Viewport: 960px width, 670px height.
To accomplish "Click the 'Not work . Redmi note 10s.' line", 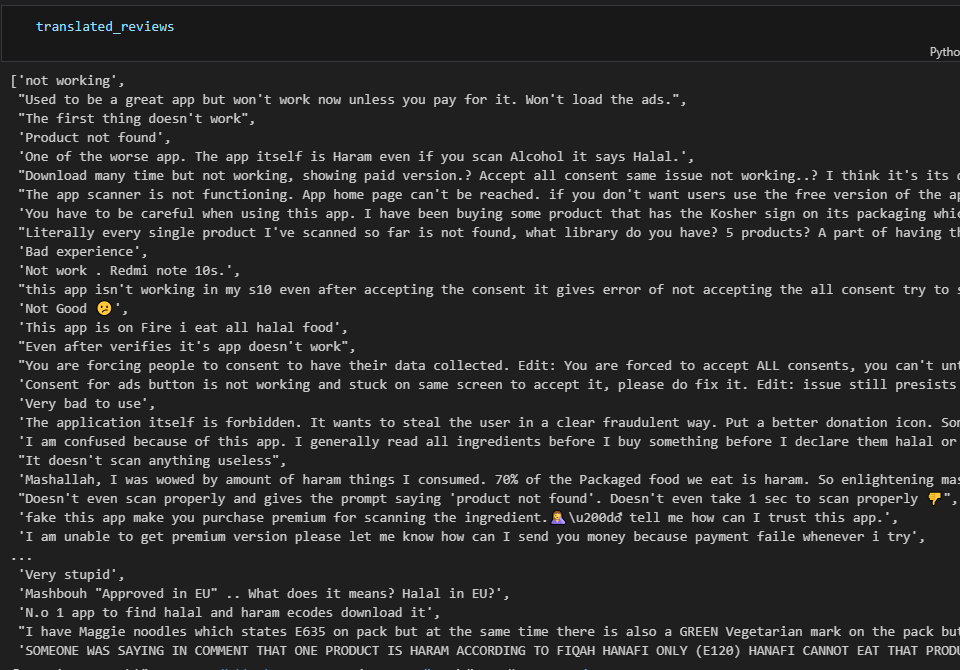I will (x=129, y=271).
